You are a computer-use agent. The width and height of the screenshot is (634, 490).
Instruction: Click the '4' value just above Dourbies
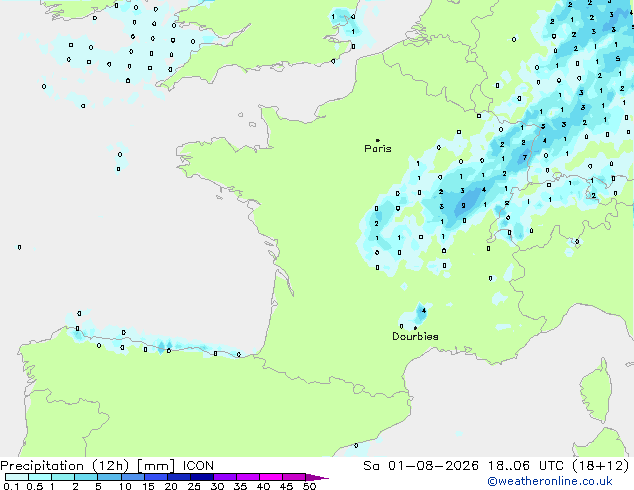(424, 310)
